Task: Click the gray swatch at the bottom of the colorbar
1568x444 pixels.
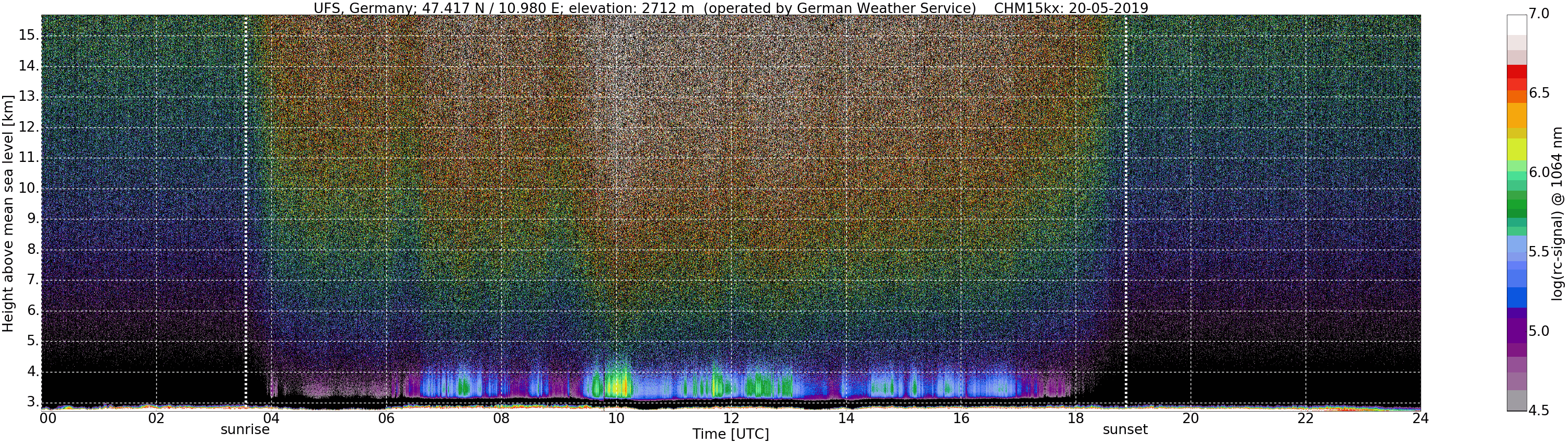Action: (x=1516, y=400)
